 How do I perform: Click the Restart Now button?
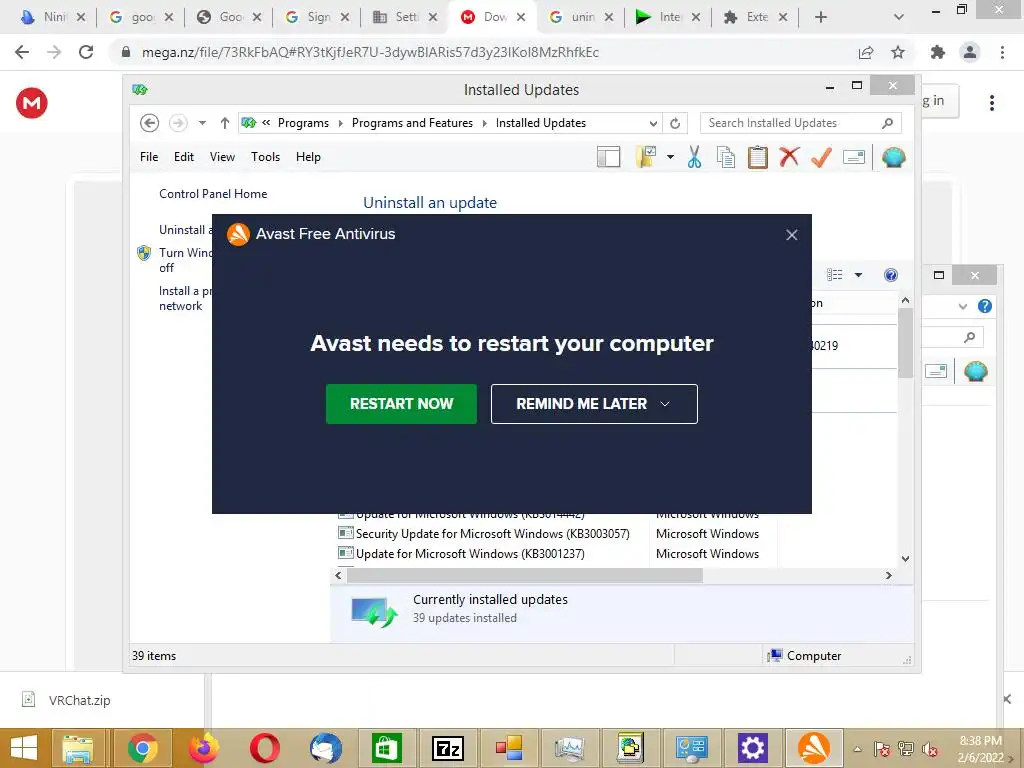(x=401, y=404)
